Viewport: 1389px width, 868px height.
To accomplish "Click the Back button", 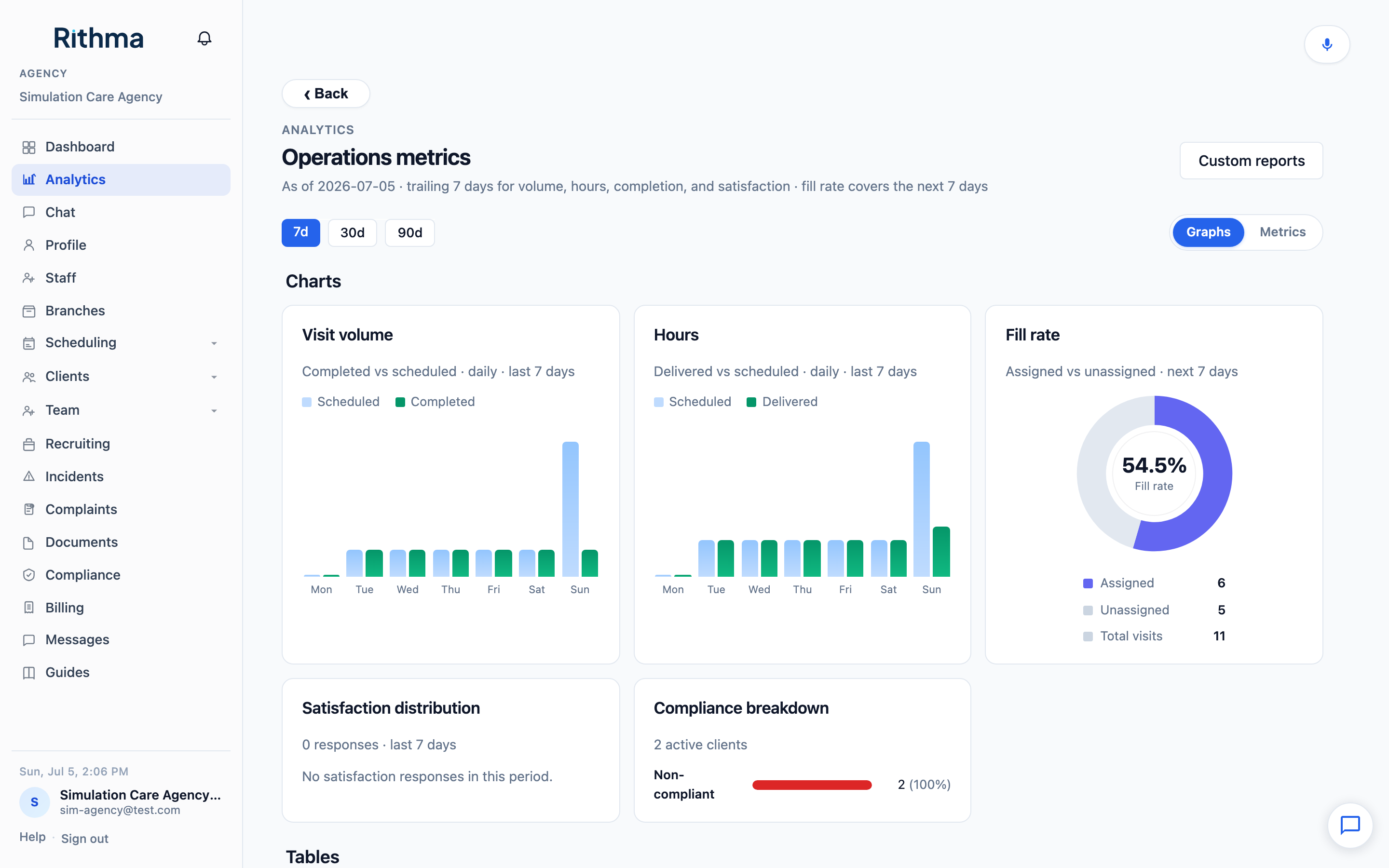I will pyautogui.click(x=326, y=94).
